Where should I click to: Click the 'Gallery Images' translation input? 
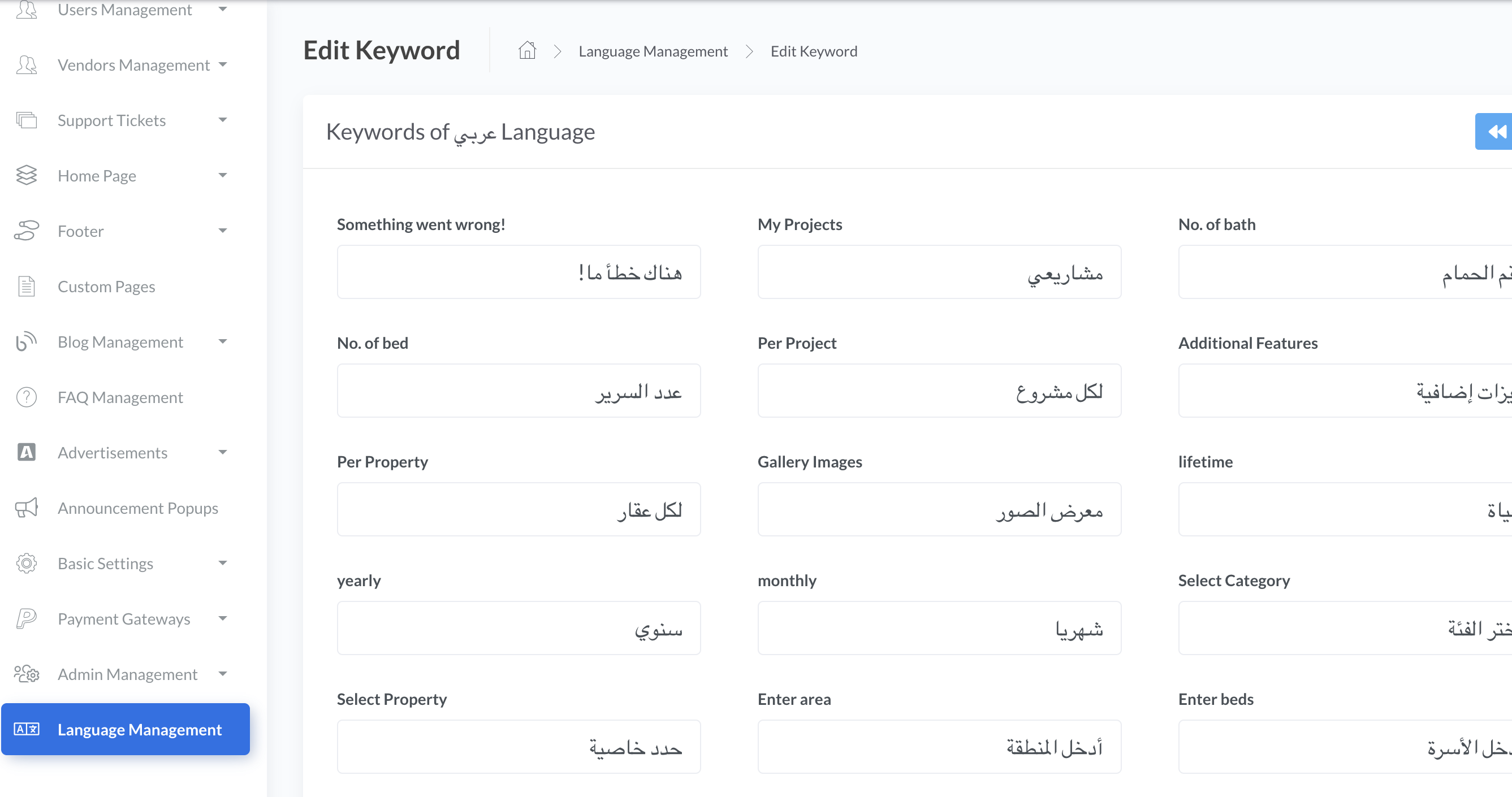[x=939, y=509]
